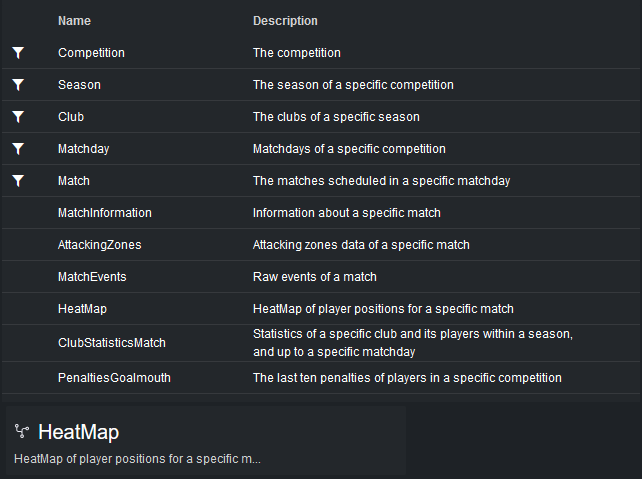Select the AttackingZones row
Image resolution: width=642 pixels, height=479 pixels.
click(x=99, y=245)
